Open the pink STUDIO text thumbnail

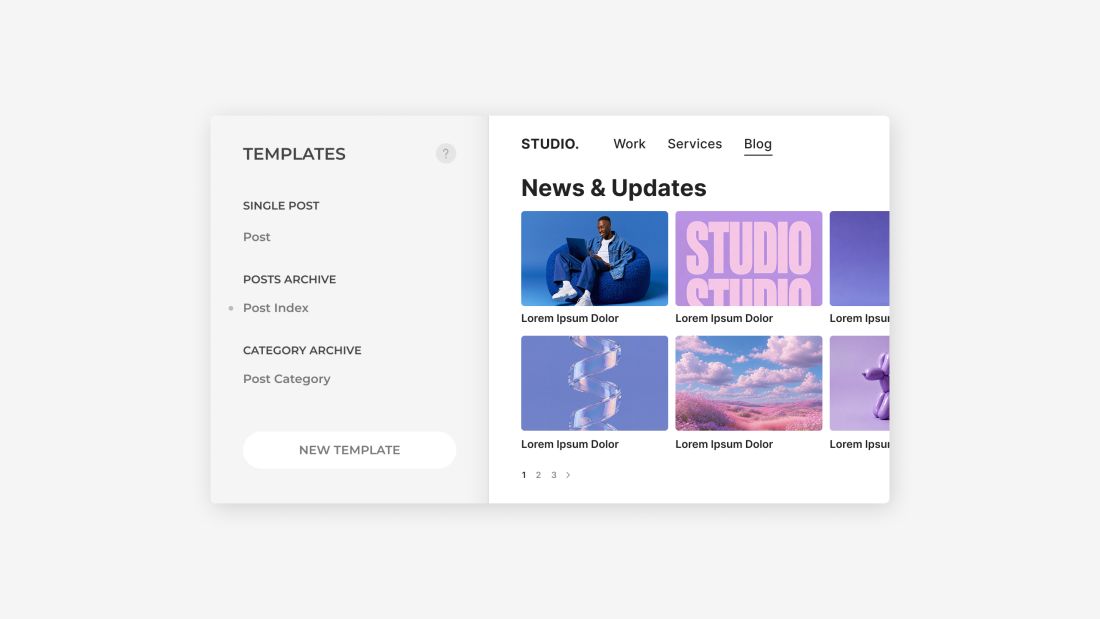(749, 258)
